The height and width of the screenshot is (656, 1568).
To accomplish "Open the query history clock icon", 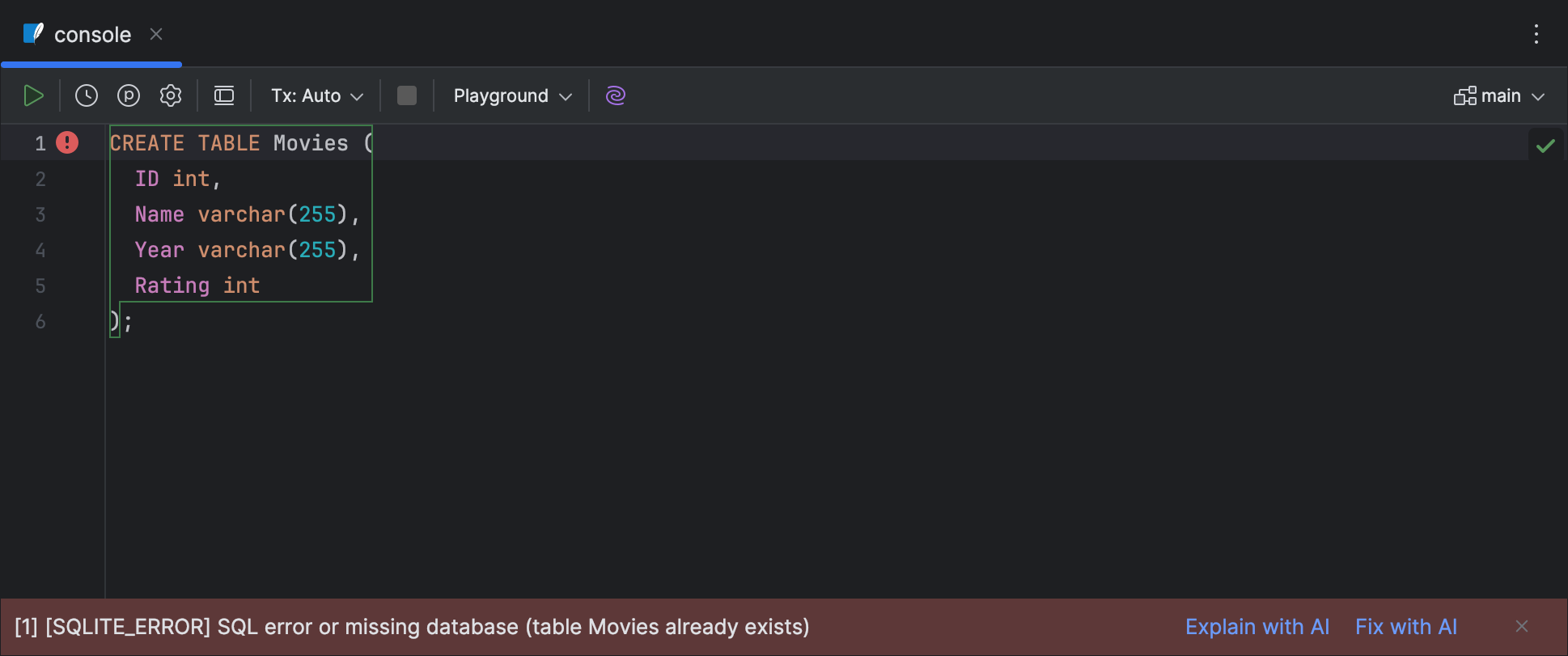I will pos(87,96).
